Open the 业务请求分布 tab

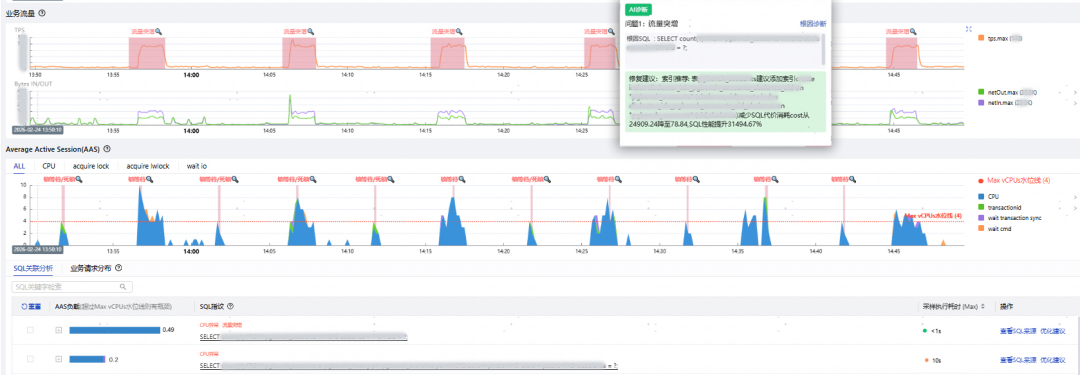tap(91, 268)
